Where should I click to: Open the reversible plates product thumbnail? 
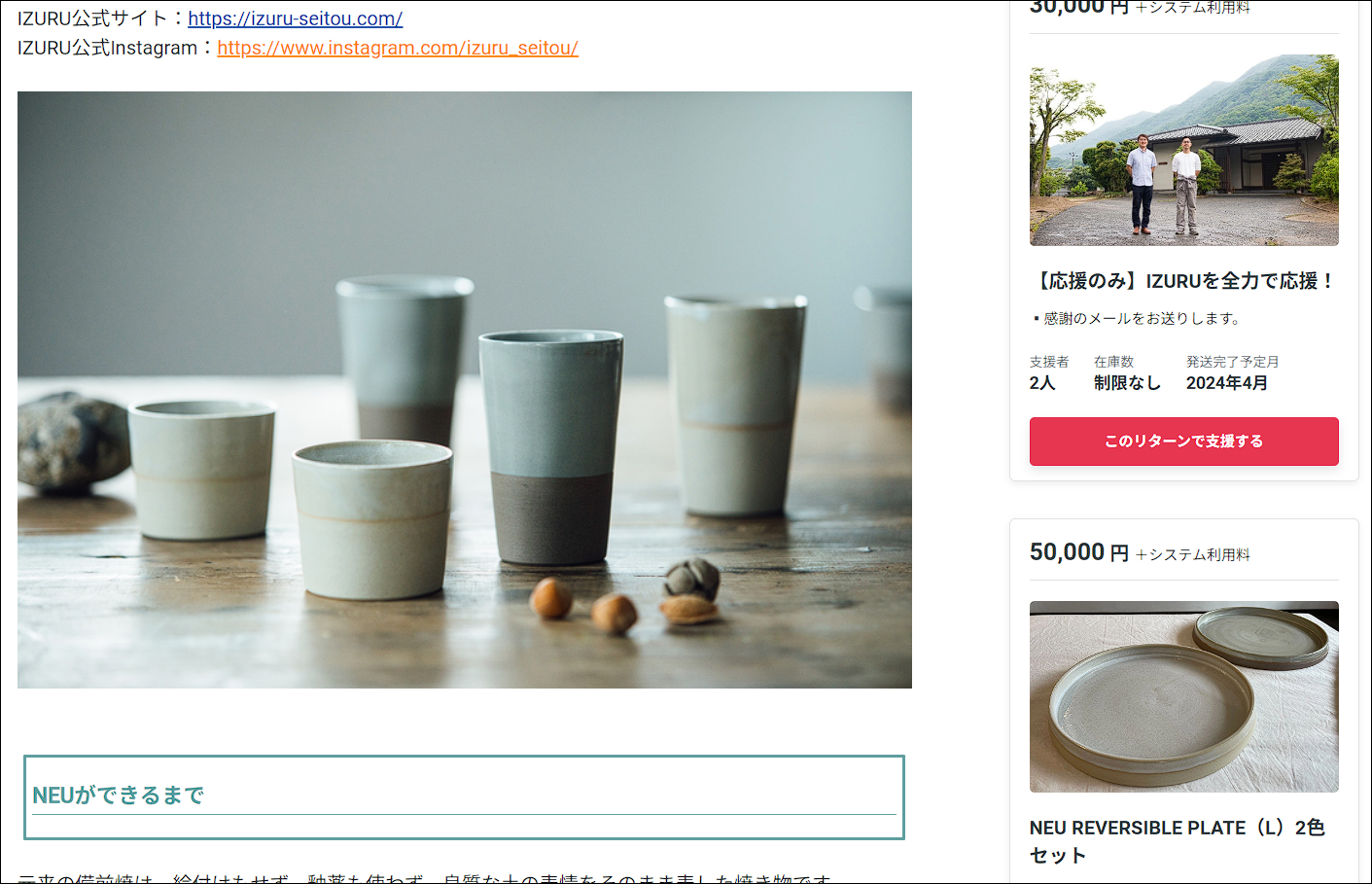point(1184,696)
